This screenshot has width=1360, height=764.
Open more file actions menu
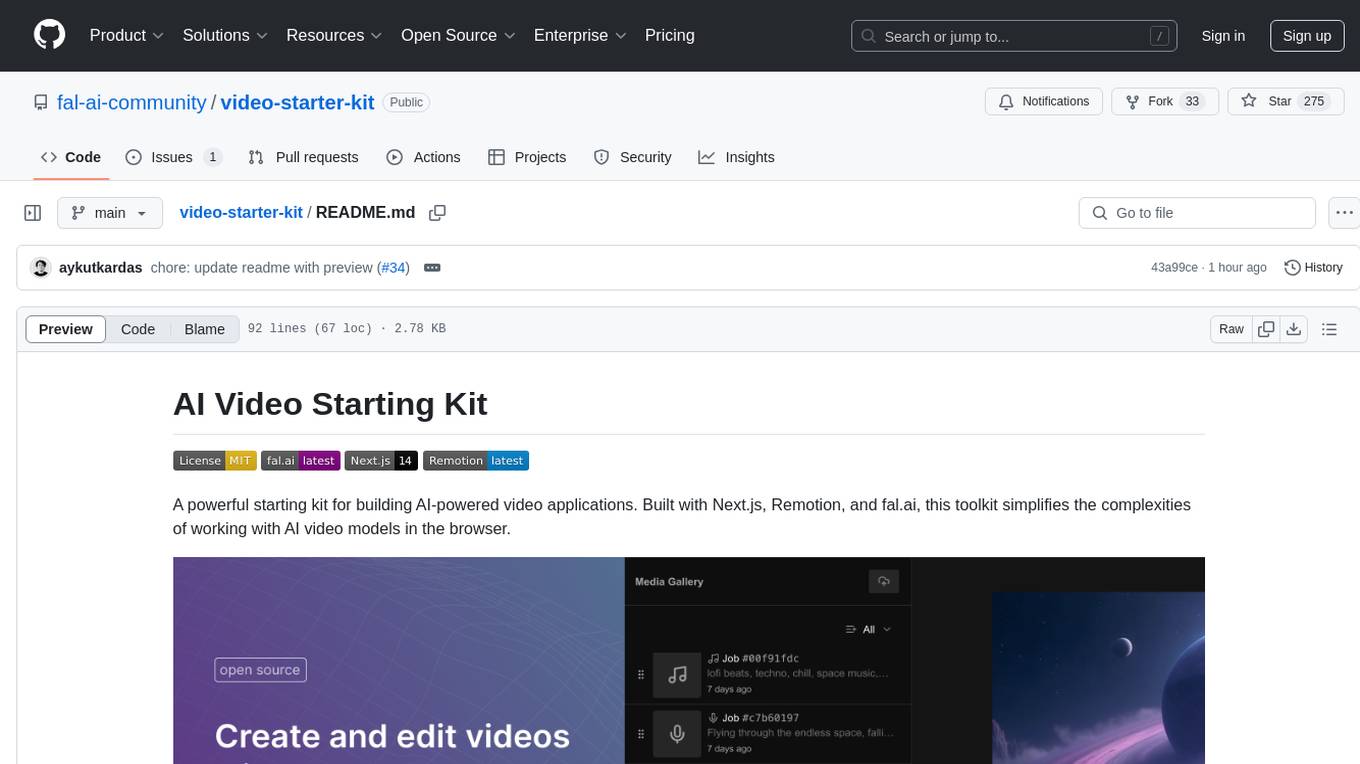click(1344, 213)
